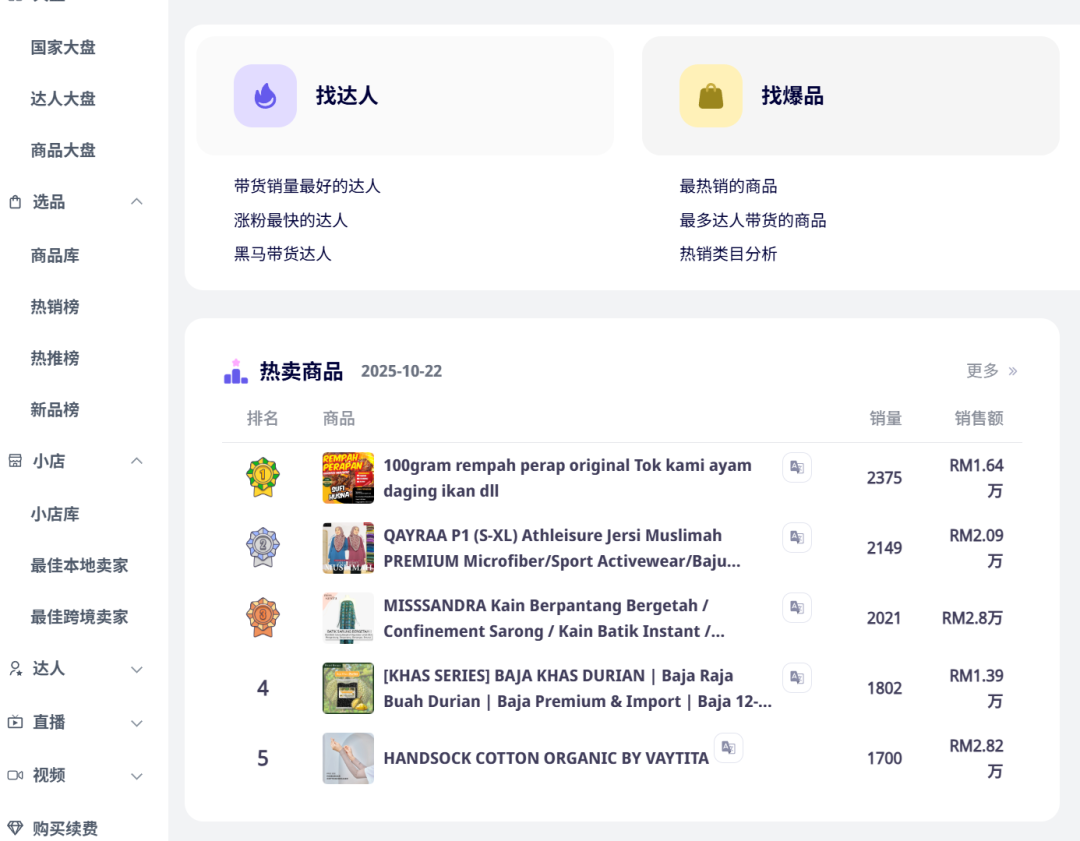The height and width of the screenshot is (841, 1080).
Task: Open 商品库 from the sidebar
Action: [x=55, y=255]
